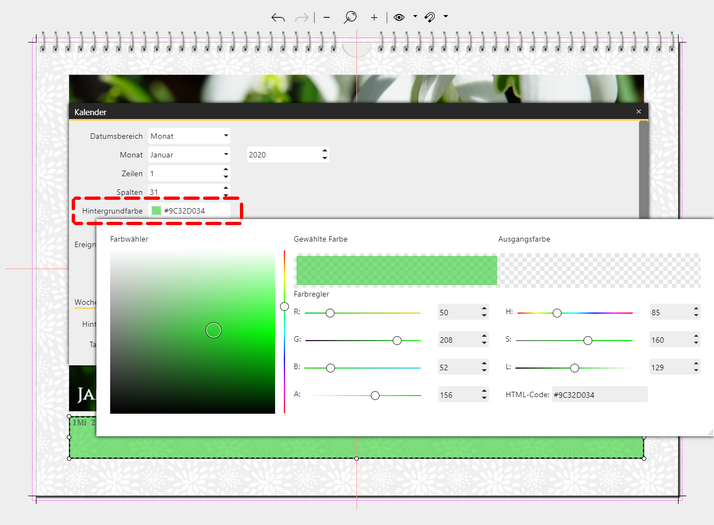The height and width of the screenshot is (525, 714).
Task: Open the Monat dropdown showing Januar
Action: click(x=226, y=155)
